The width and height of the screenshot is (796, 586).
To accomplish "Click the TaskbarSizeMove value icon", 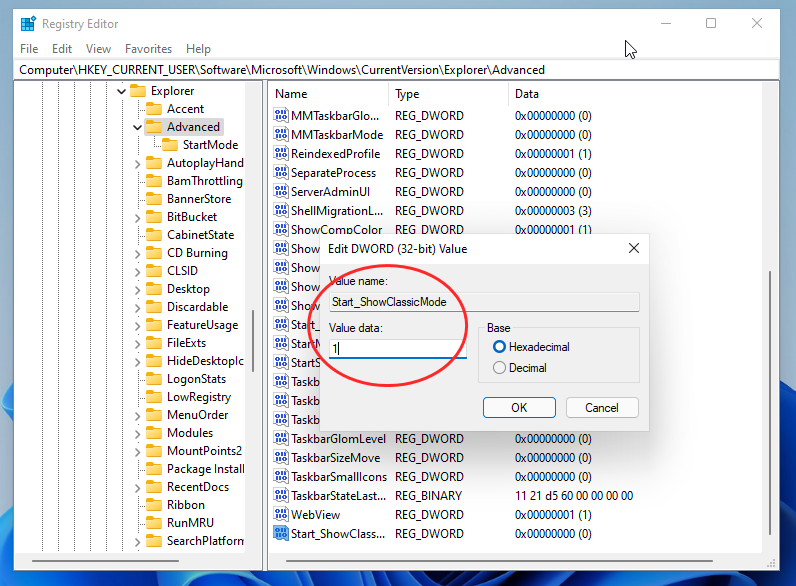I will click(x=281, y=458).
